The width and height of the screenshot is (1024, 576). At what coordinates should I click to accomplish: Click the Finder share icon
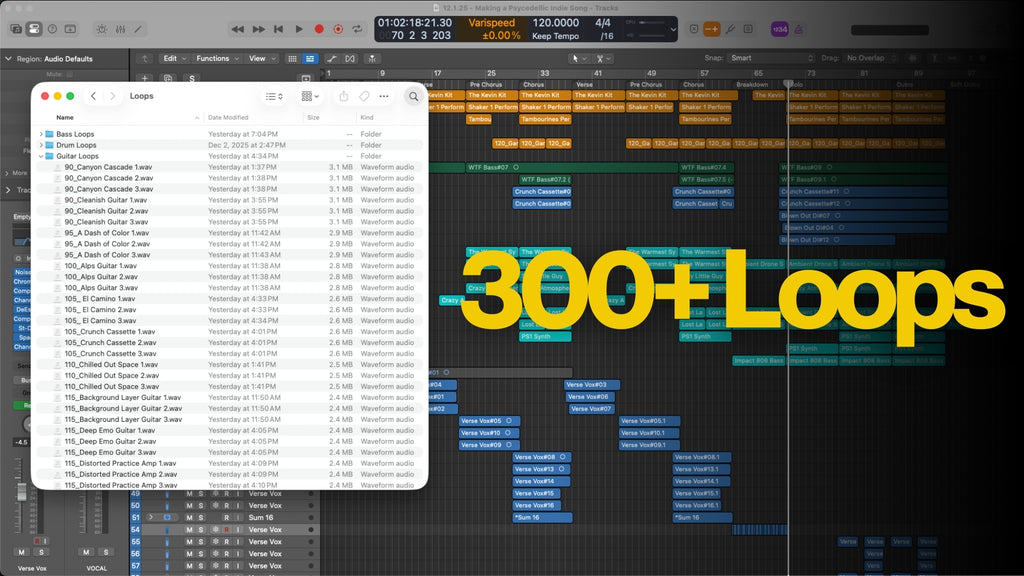[x=343, y=96]
